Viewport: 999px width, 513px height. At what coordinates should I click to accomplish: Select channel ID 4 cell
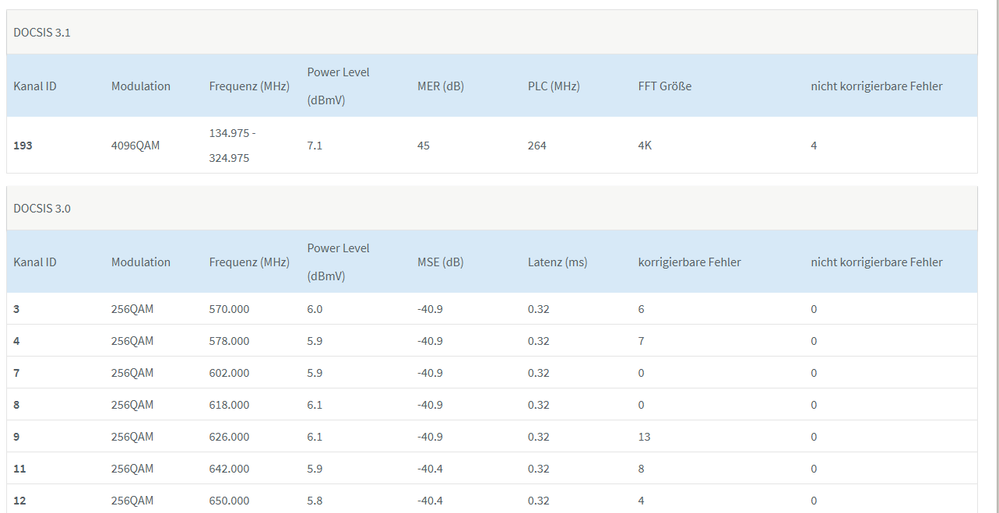[x=17, y=341]
